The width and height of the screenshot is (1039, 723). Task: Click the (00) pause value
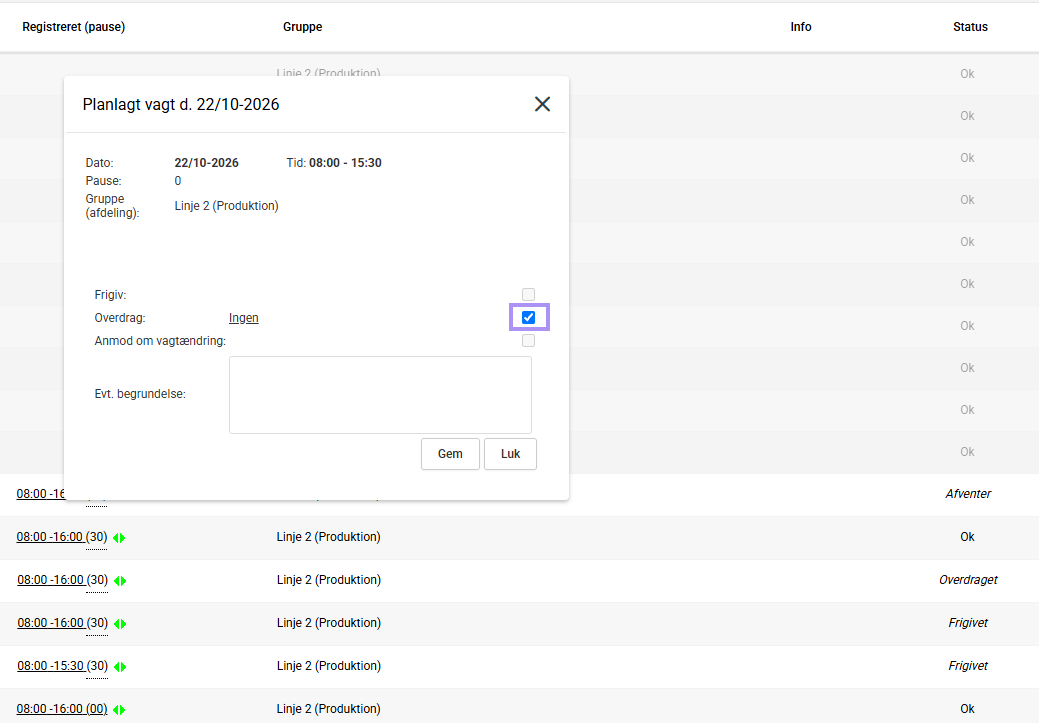tap(97, 709)
